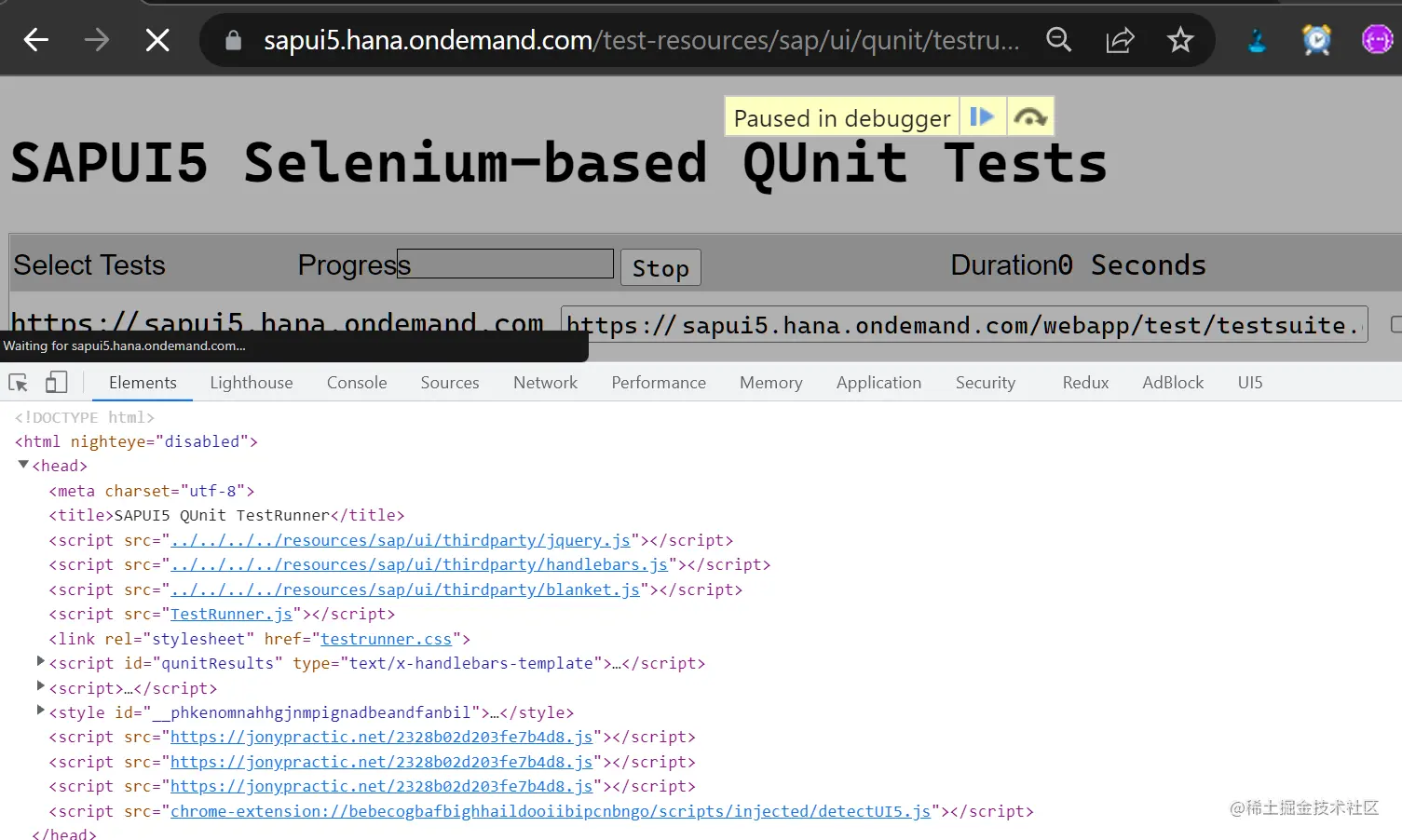
Task: Switch to the Redux tab
Action: pyautogui.click(x=1085, y=383)
